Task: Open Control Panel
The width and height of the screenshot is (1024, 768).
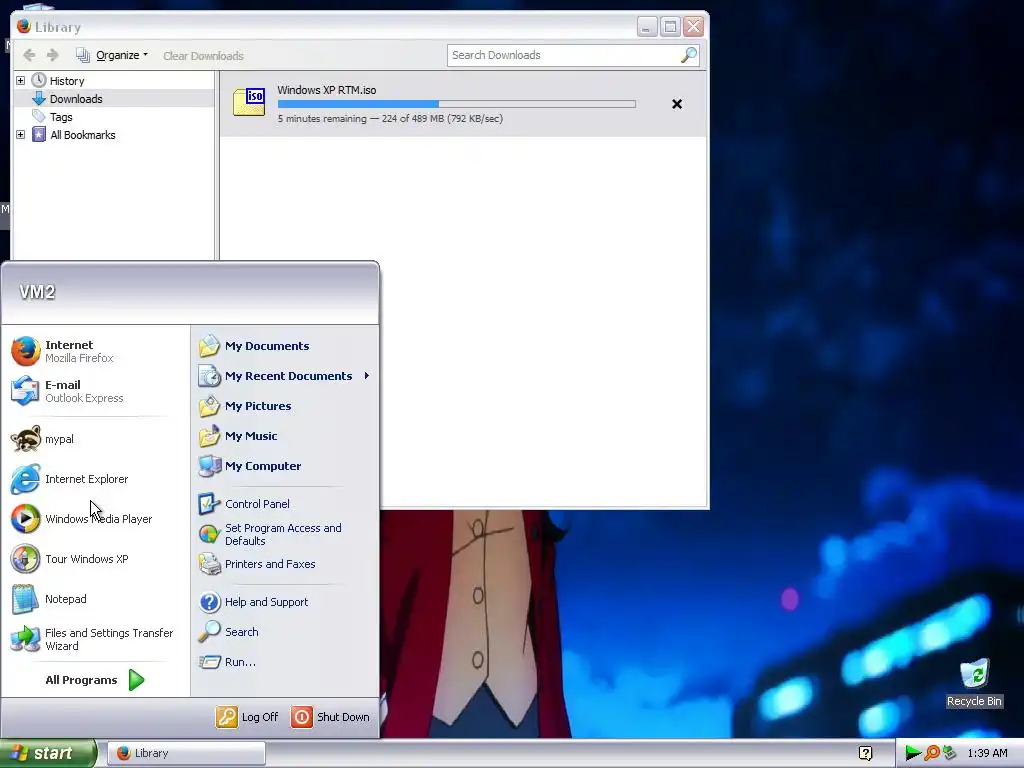Action: [244, 504]
